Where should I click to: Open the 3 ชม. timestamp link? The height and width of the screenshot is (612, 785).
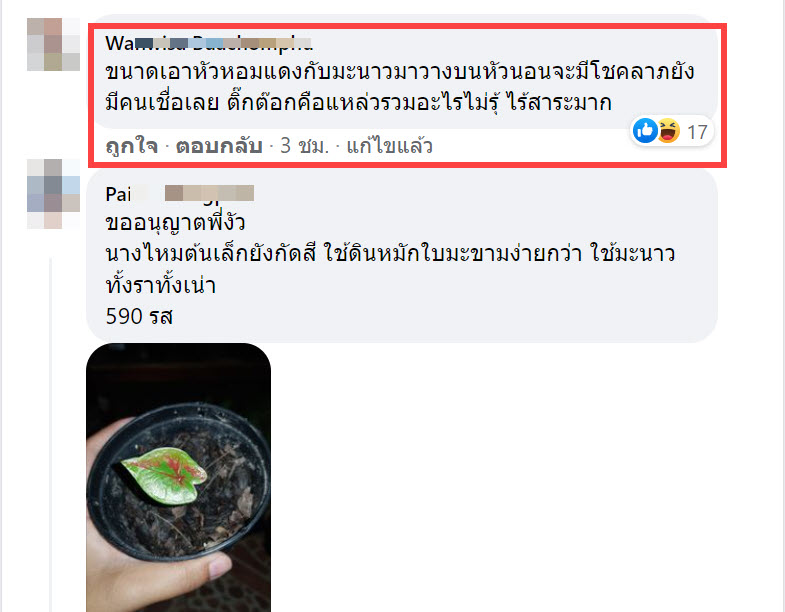[x=305, y=146]
